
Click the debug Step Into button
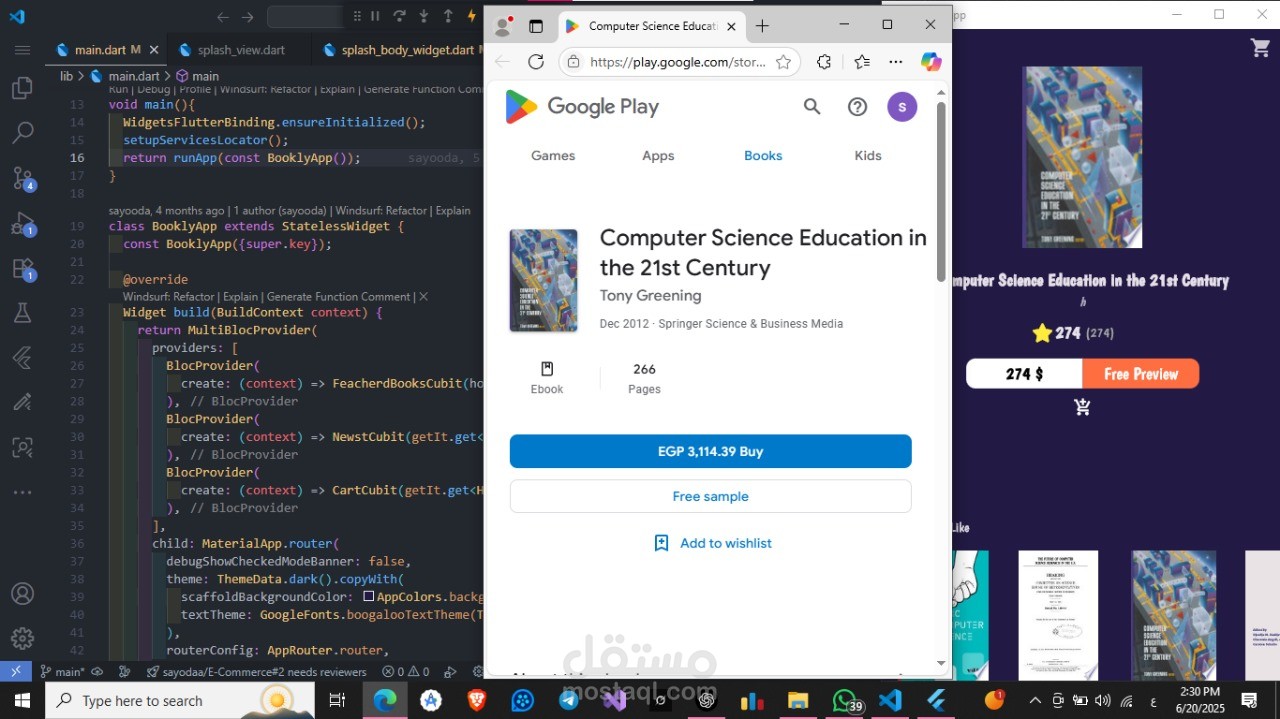[423, 16]
